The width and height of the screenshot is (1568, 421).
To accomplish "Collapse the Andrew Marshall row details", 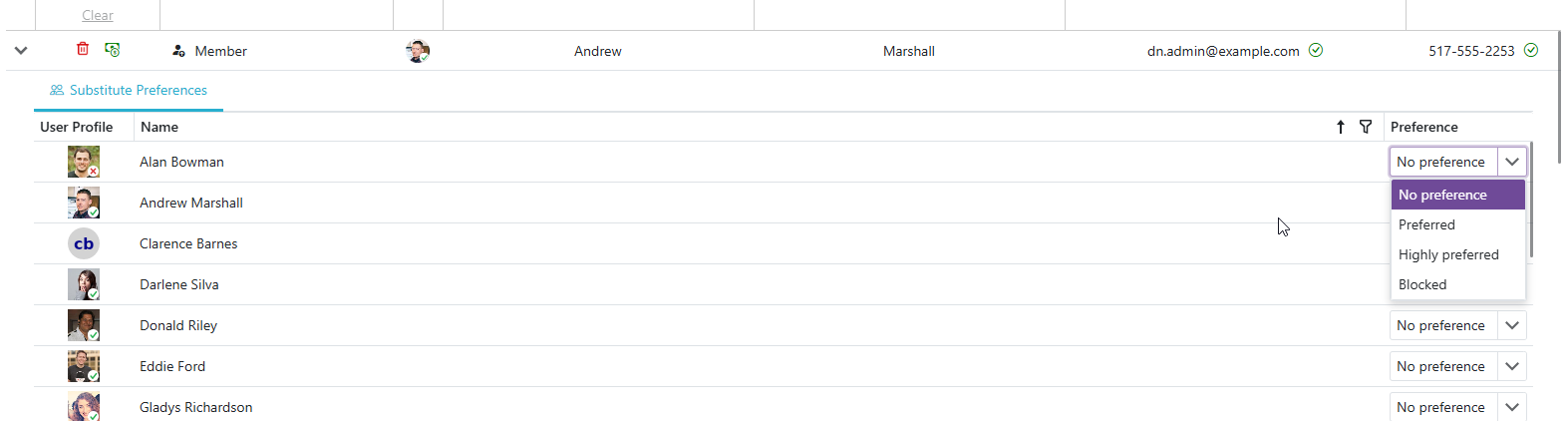I will (x=21, y=50).
